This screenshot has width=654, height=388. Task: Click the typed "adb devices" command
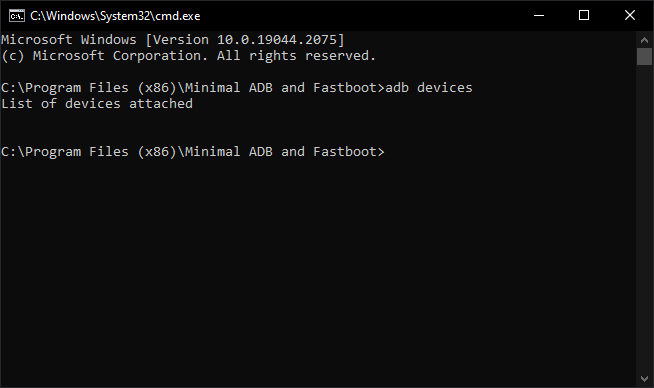click(x=429, y=88)
